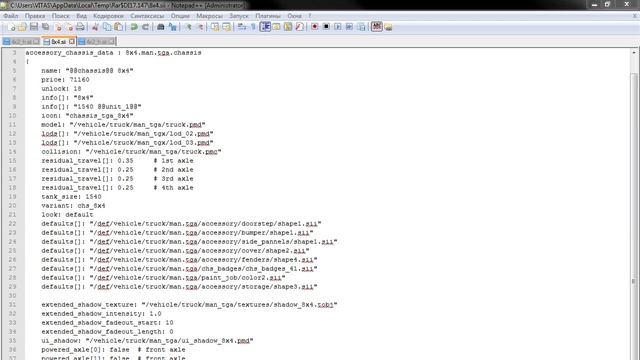
Task: Toggle the highlighted Indent Guide icon
Action: pos(265,27)
